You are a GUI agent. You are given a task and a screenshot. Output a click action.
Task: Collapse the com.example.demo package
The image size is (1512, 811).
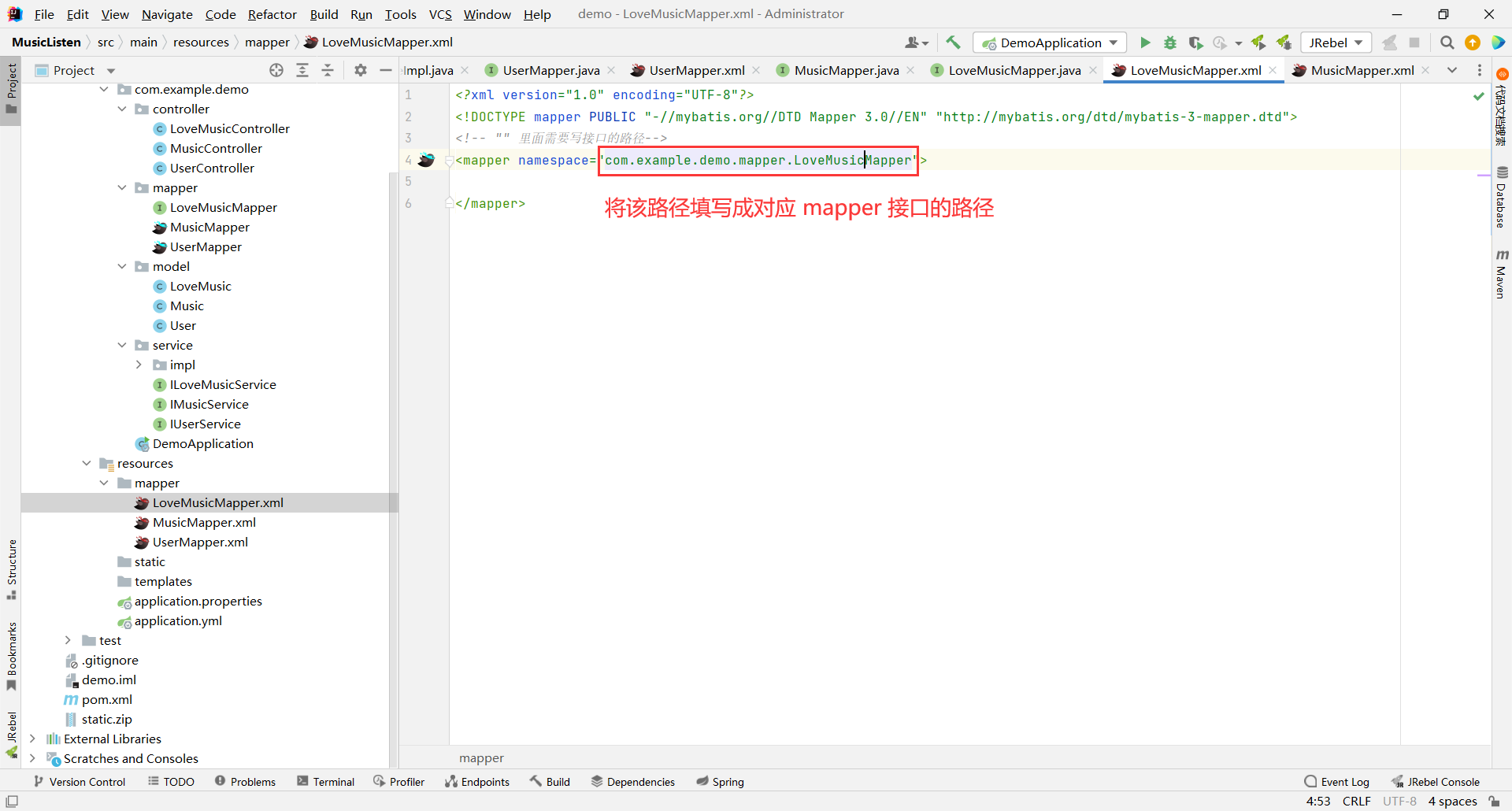(x=104, y=89)
